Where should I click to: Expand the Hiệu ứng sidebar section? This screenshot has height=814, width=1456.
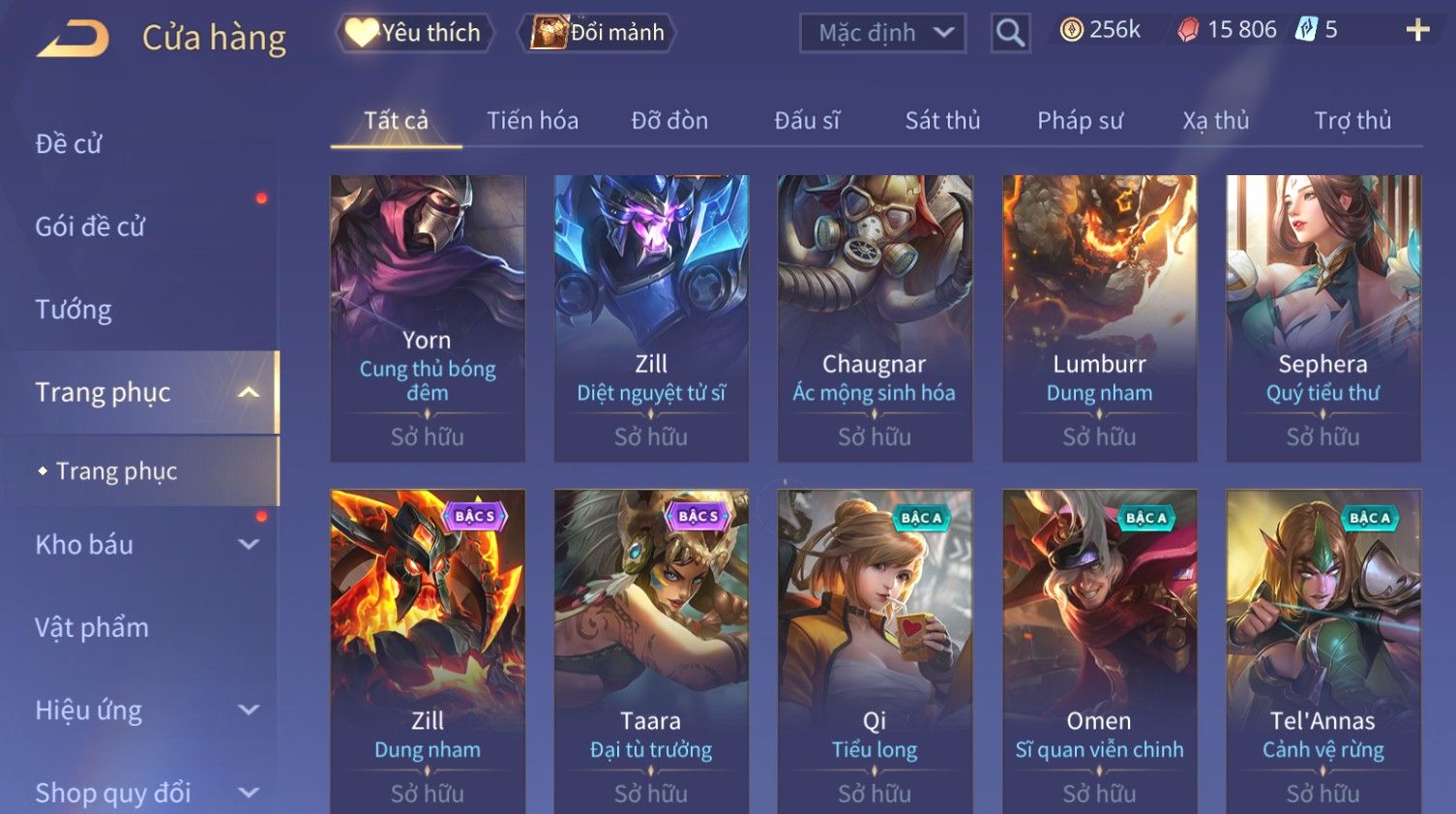249,710
